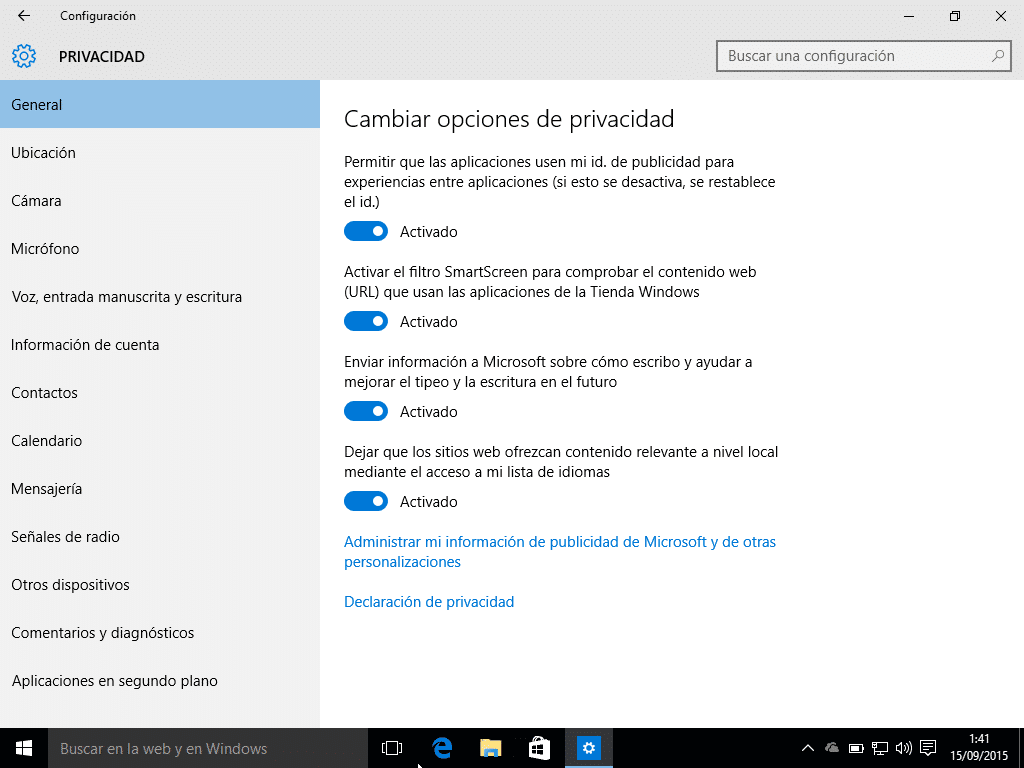The image size is (1024, 768).
Task: Toggle sending typing info to Microsoft
Action: 366,411
